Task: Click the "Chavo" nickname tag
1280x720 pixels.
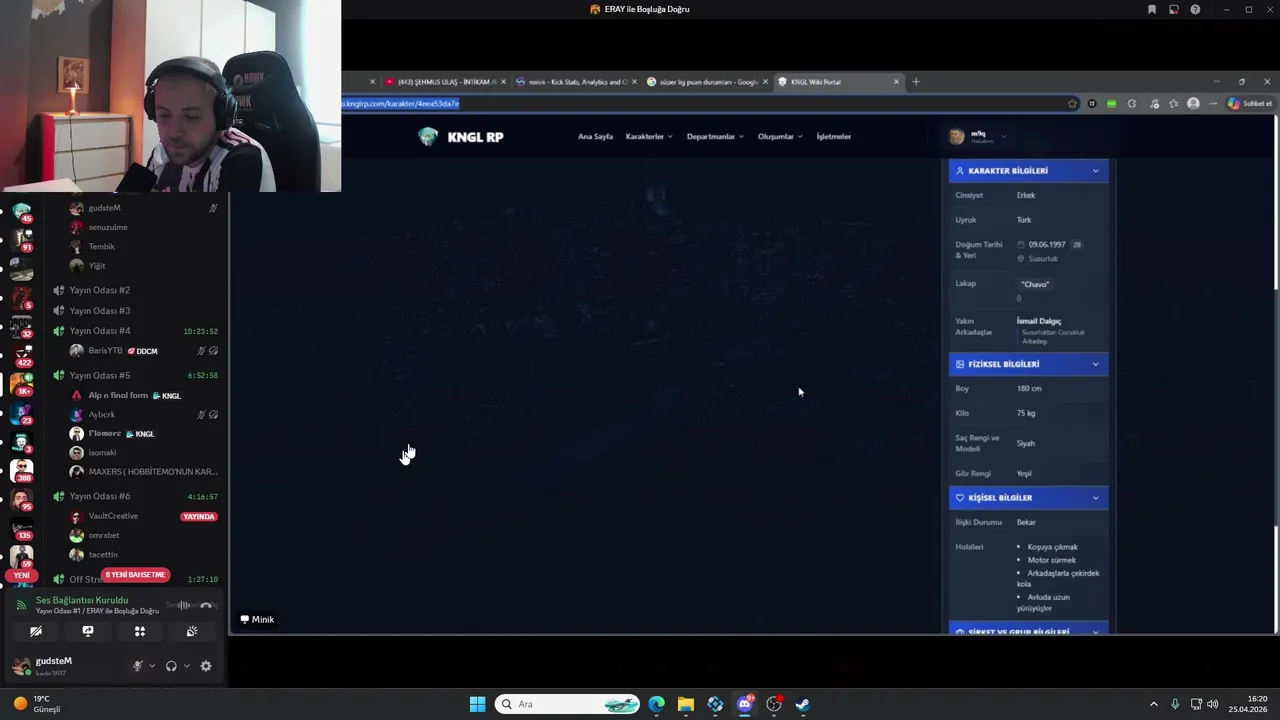Action: click(1035, 284)
